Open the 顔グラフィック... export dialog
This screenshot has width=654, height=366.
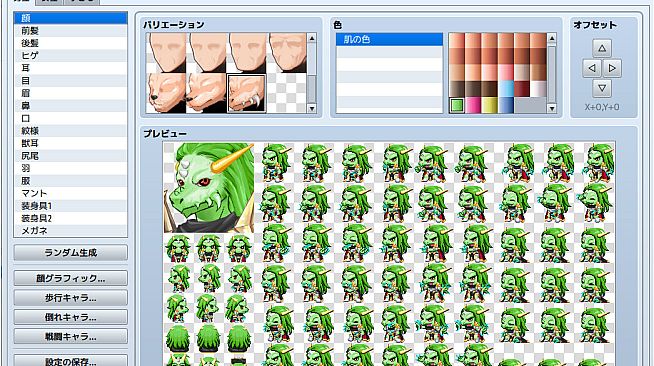click(x=70, y=278)
